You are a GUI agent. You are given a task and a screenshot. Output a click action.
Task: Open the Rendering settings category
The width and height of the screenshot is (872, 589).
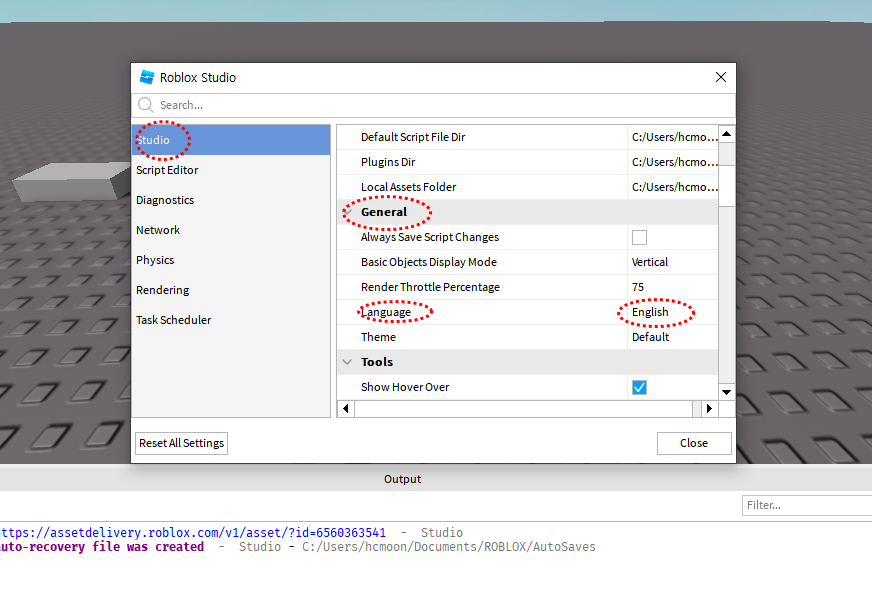(x=231, y=290)
